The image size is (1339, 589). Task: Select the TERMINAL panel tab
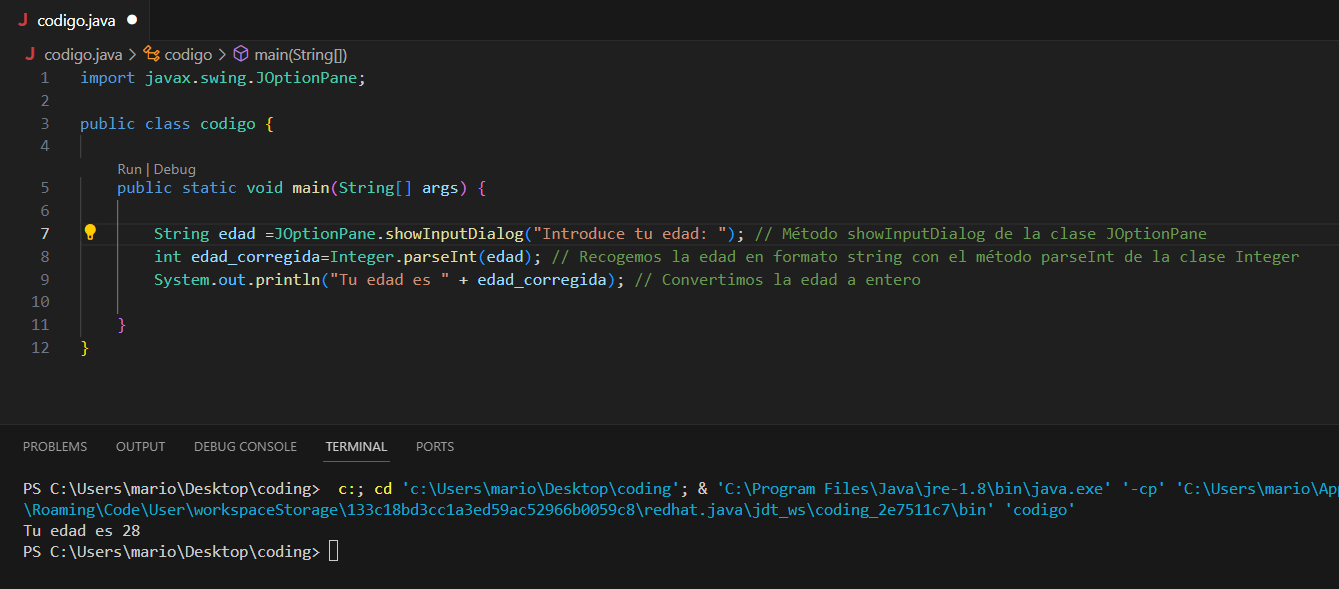click(x=356, y=447)
